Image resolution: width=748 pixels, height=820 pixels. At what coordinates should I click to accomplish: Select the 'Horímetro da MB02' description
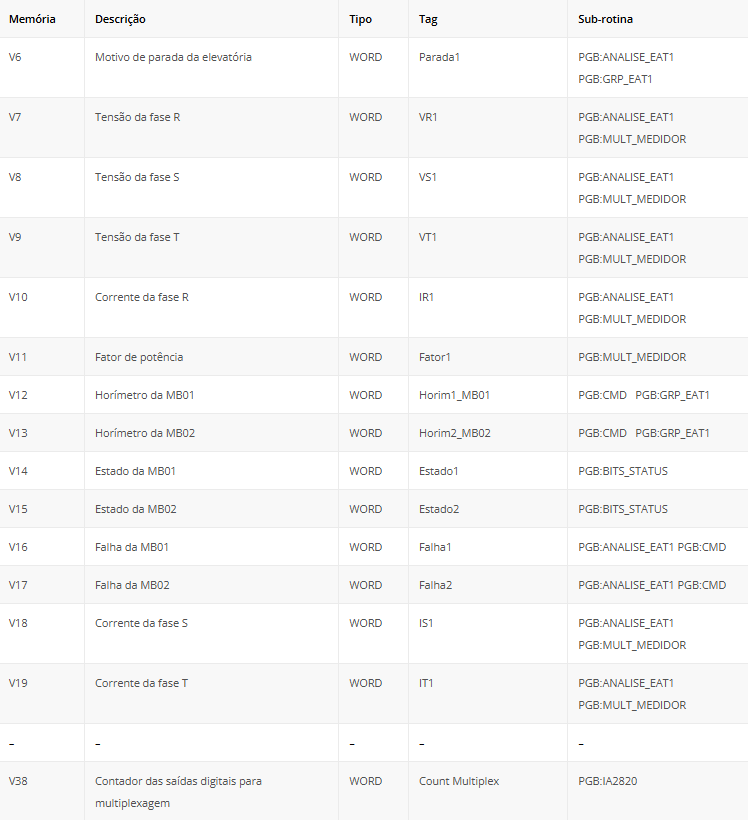[145, 433]
